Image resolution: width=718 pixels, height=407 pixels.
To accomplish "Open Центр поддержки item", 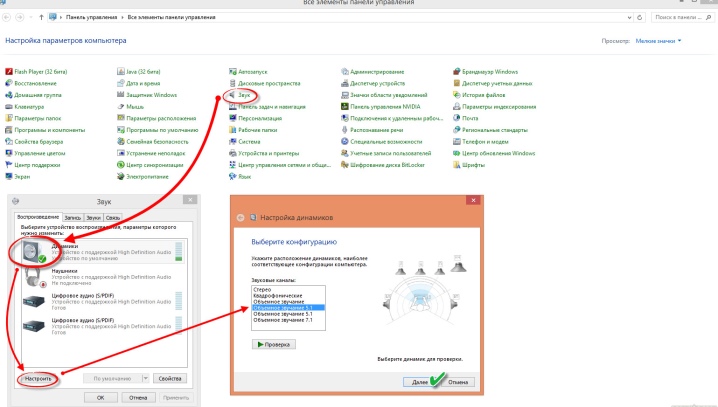I will [x=33, y=165].
